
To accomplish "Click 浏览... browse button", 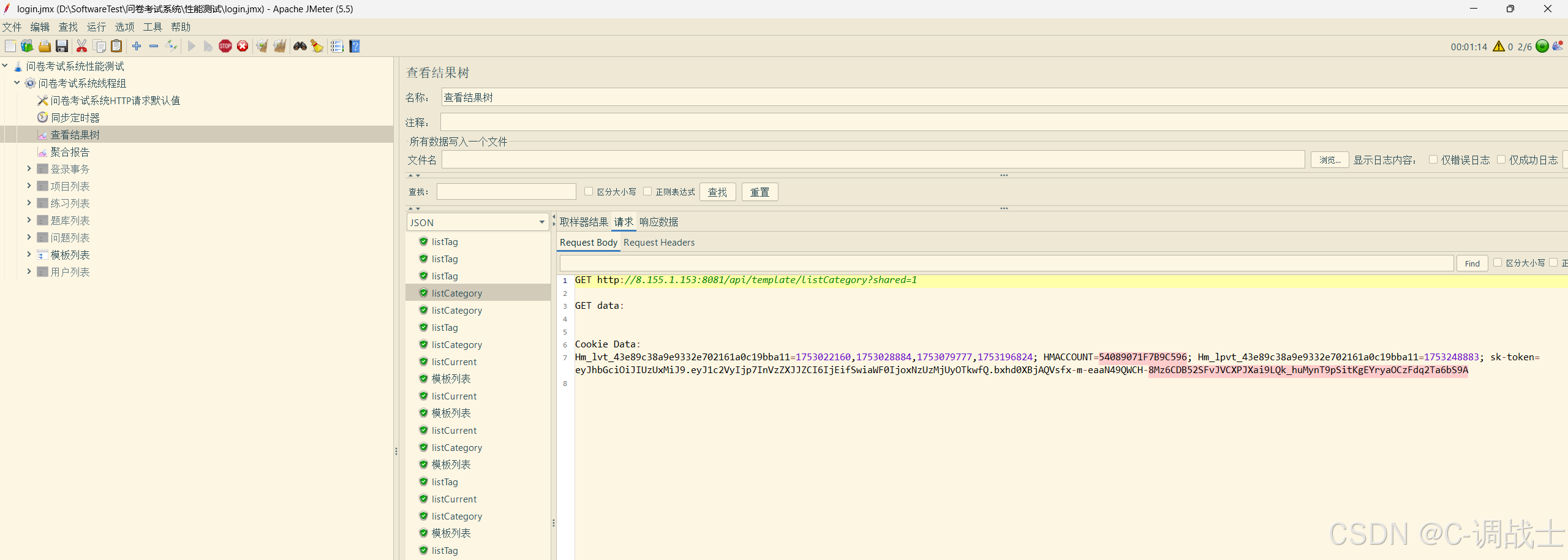I will pyautogui.click(x=1330, y=160).
